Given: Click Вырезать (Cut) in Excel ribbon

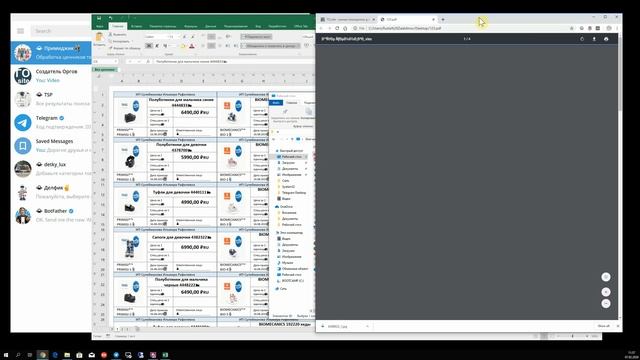Looking at the screenshot, I should click(118, 35).
